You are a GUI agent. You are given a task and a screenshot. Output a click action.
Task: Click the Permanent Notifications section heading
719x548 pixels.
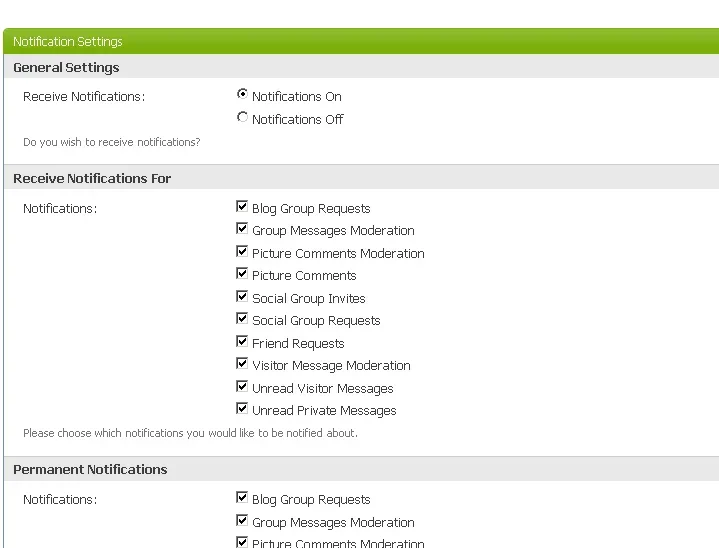(x=90, y=470)
